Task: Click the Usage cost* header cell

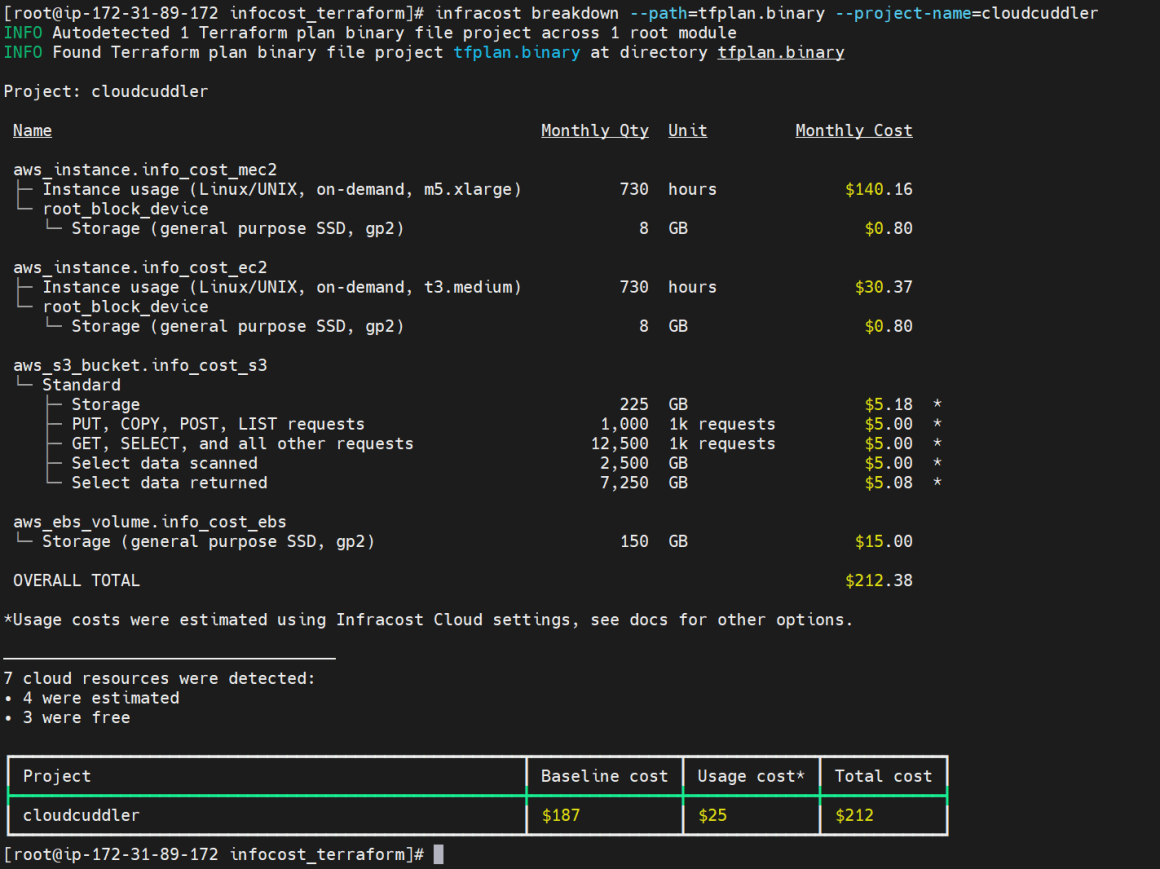Action: [x=751, y=776]
